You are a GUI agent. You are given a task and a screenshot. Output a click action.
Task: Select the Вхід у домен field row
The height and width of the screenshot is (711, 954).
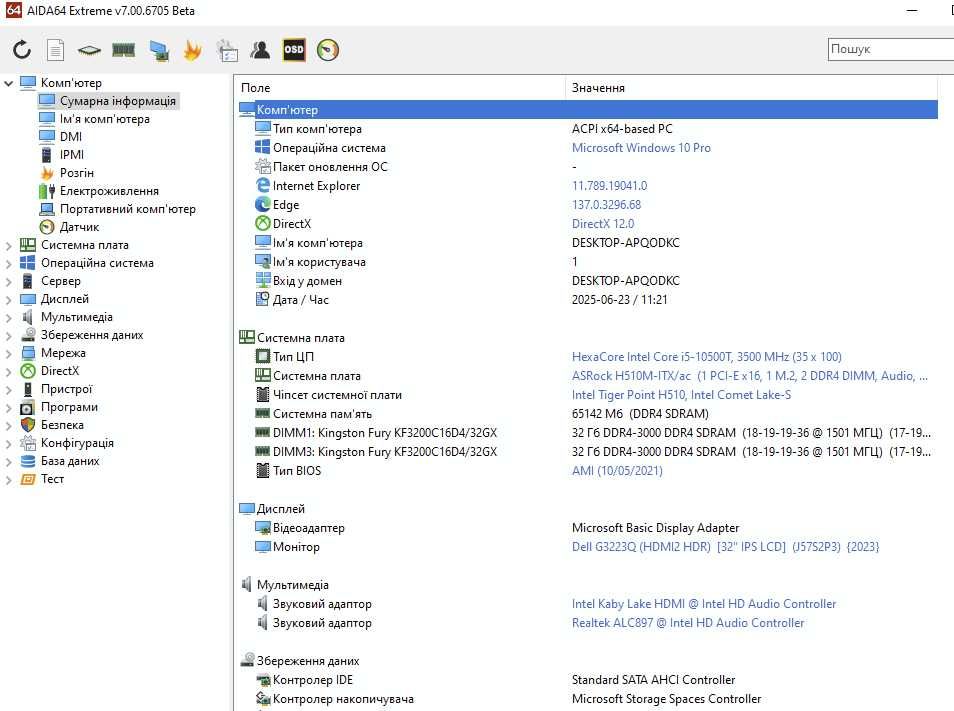coord(588,281)
